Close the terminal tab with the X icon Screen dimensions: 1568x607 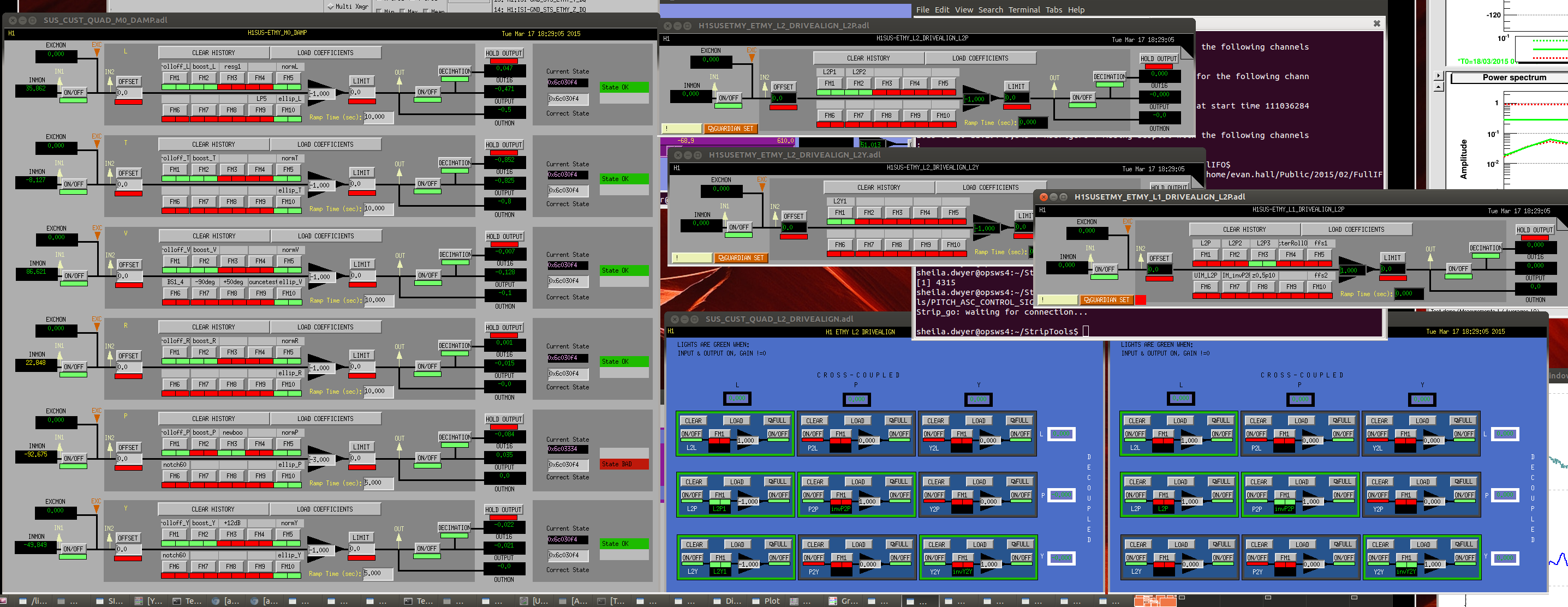(1377, 23)
